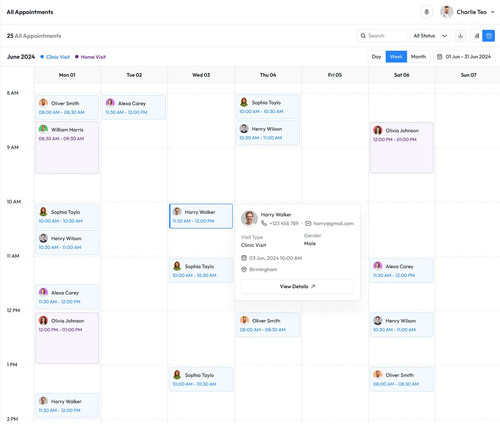Click Henry Wilson's avatar on Thursday
This screenshot has width=500, height=424.
tap(244, 129)
